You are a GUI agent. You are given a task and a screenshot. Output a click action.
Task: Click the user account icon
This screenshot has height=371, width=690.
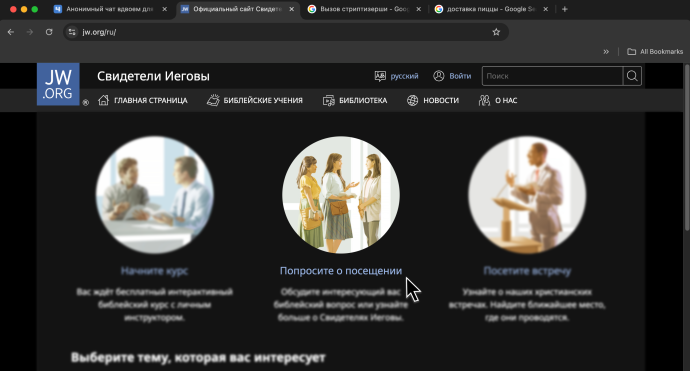439,76
